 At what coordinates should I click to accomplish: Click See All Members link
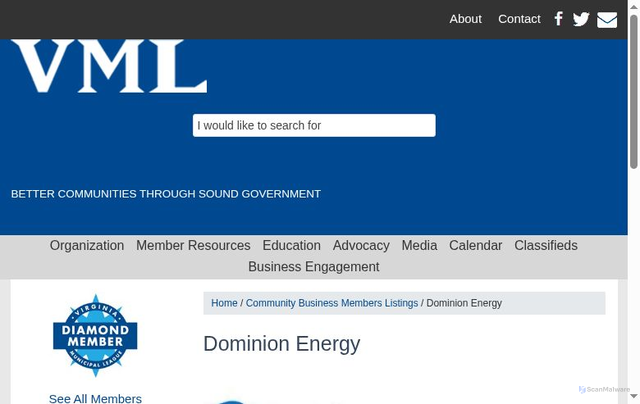pyautogui.click(x=95, y=399)
